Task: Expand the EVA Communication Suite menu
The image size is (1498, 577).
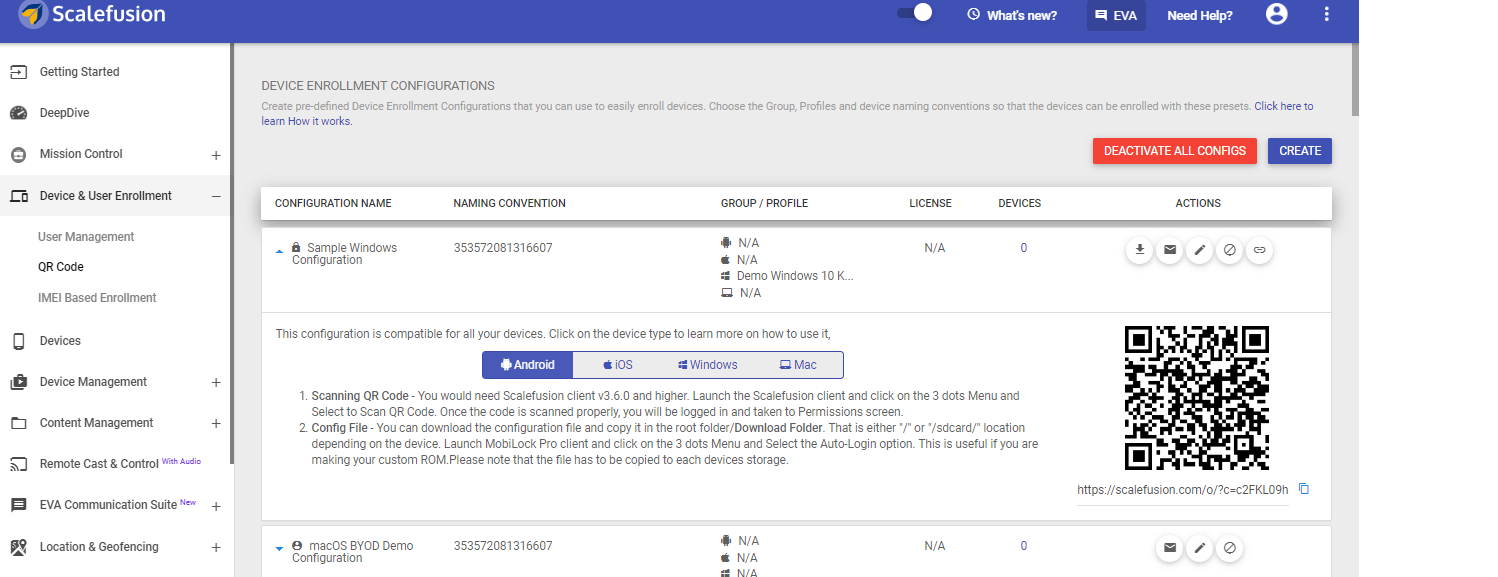Action: [x=216, y=506]
